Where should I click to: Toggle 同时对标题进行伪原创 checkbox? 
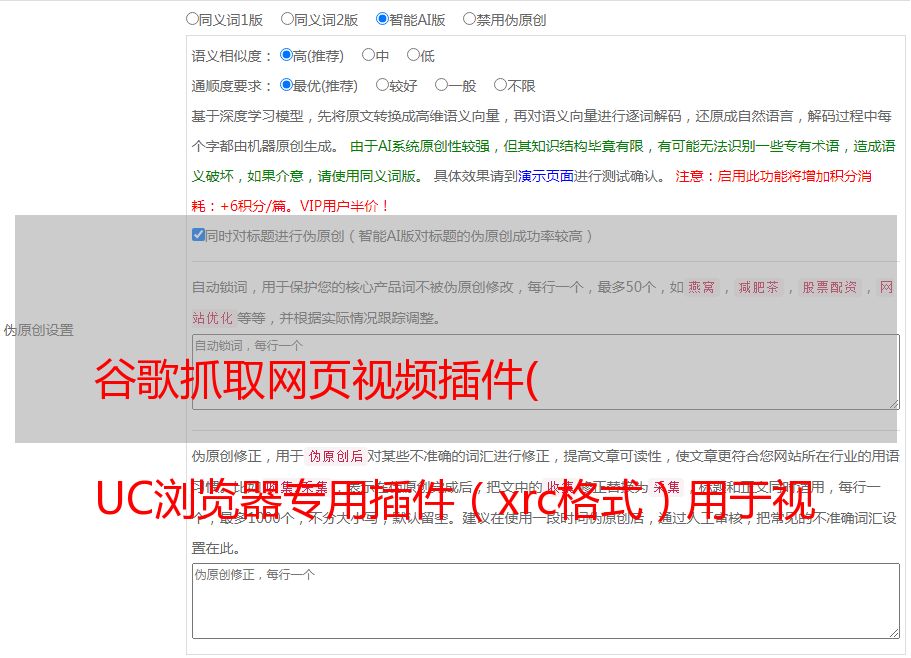coord(198,235)
